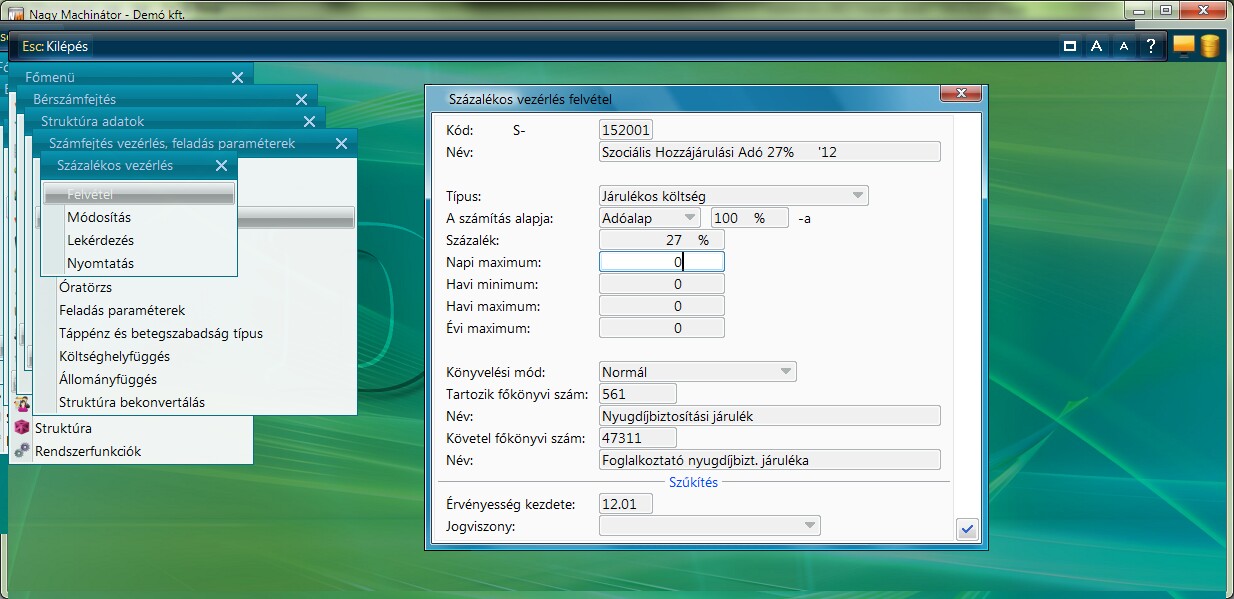1234x599 pixels.
Task: Select Táppénz és betegszabadság típus item
Action: click(161, 333)
